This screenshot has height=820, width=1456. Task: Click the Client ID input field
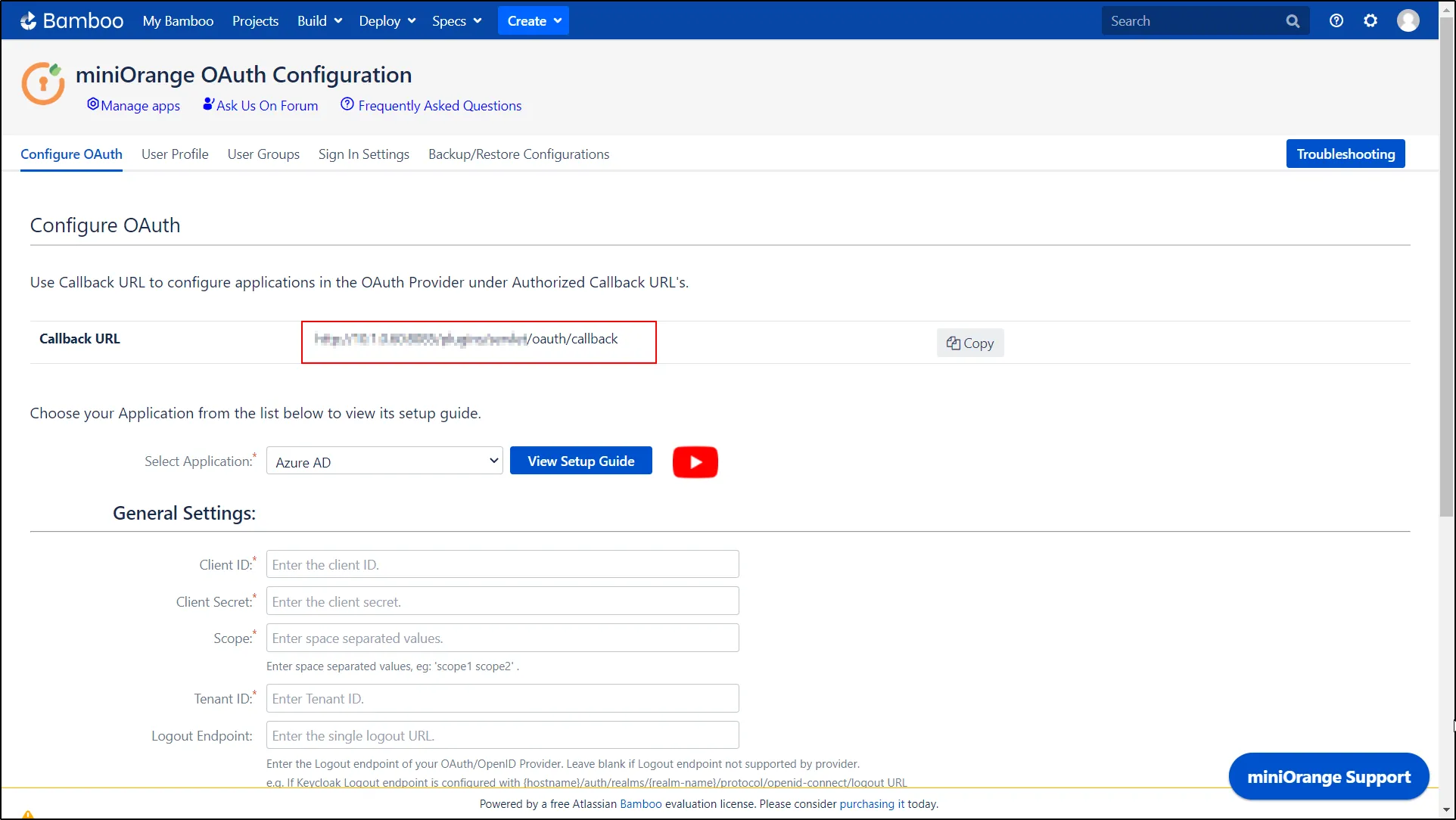(502, 564)
